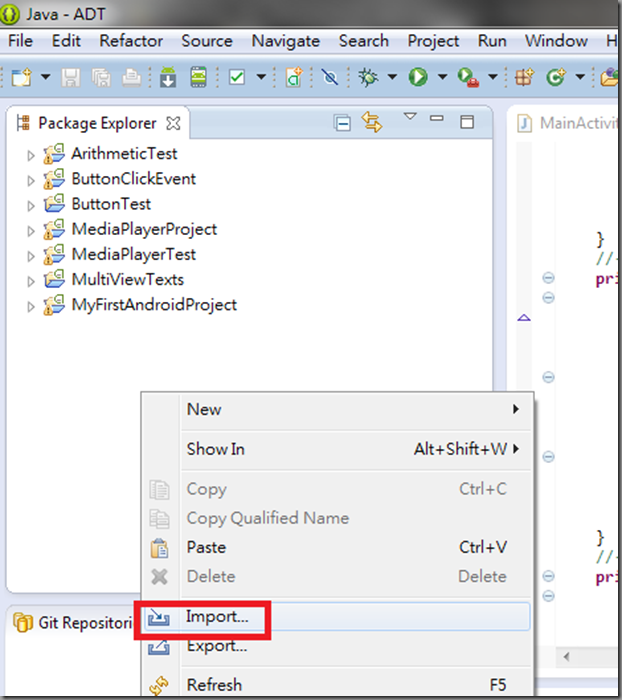Viewport: 622px width, 700px height.
Task: Open the File menu
Action: click(x=21, y=41)
